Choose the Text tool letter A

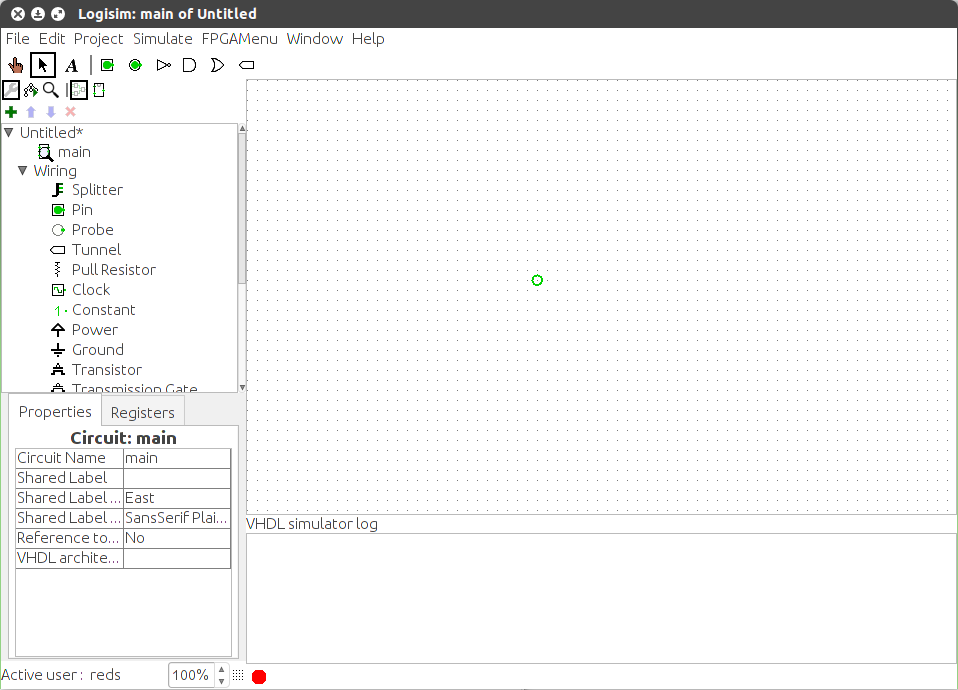click(x=71, y=65)
